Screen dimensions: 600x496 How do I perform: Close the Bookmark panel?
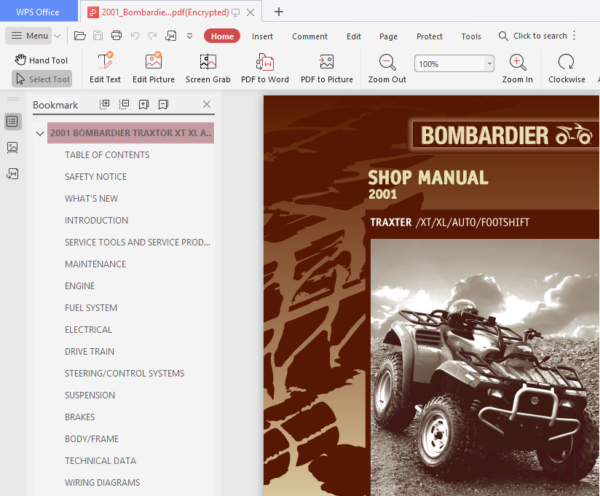(x=207, y=104)
